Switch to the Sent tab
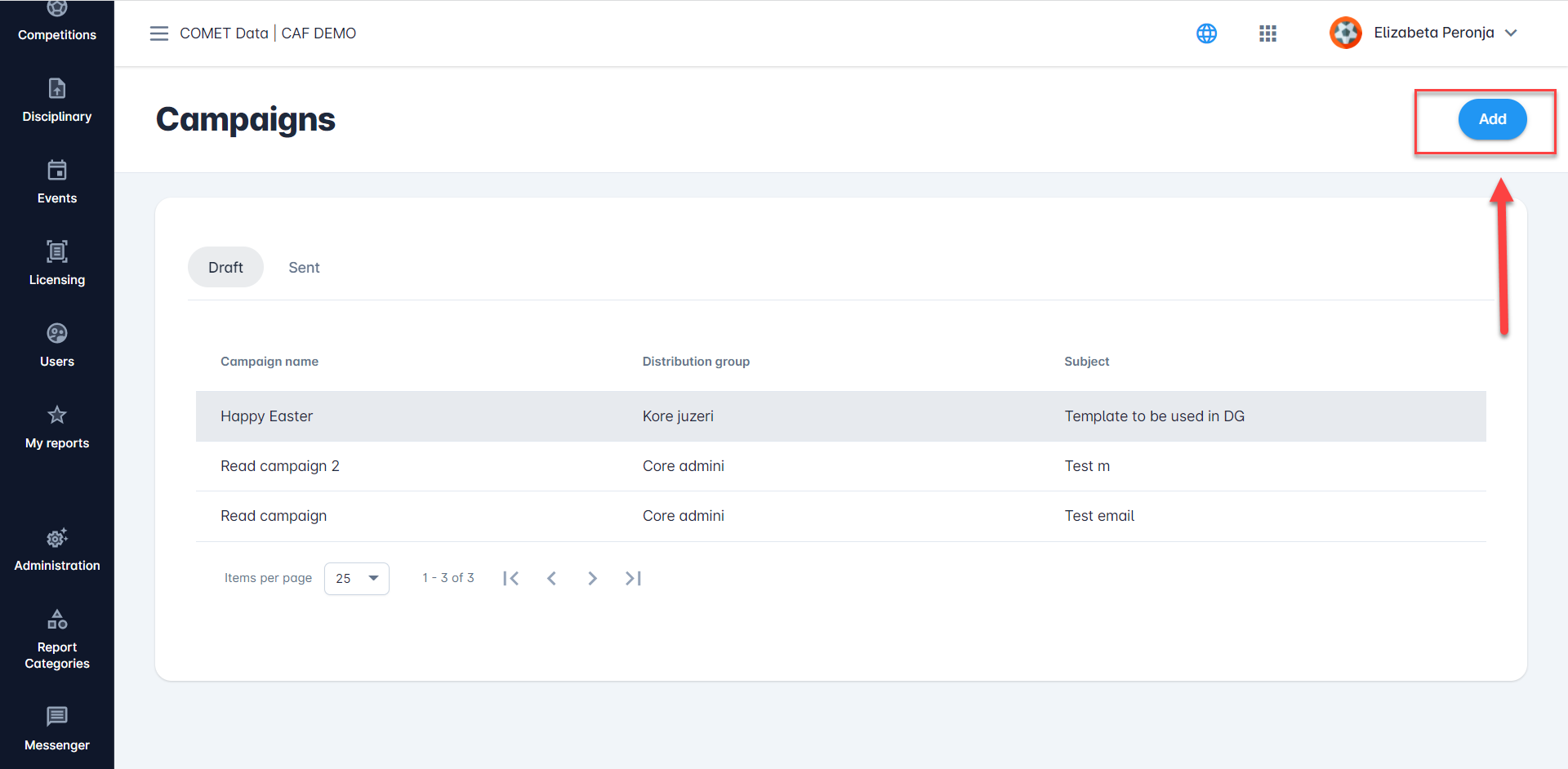 (304, 268)
